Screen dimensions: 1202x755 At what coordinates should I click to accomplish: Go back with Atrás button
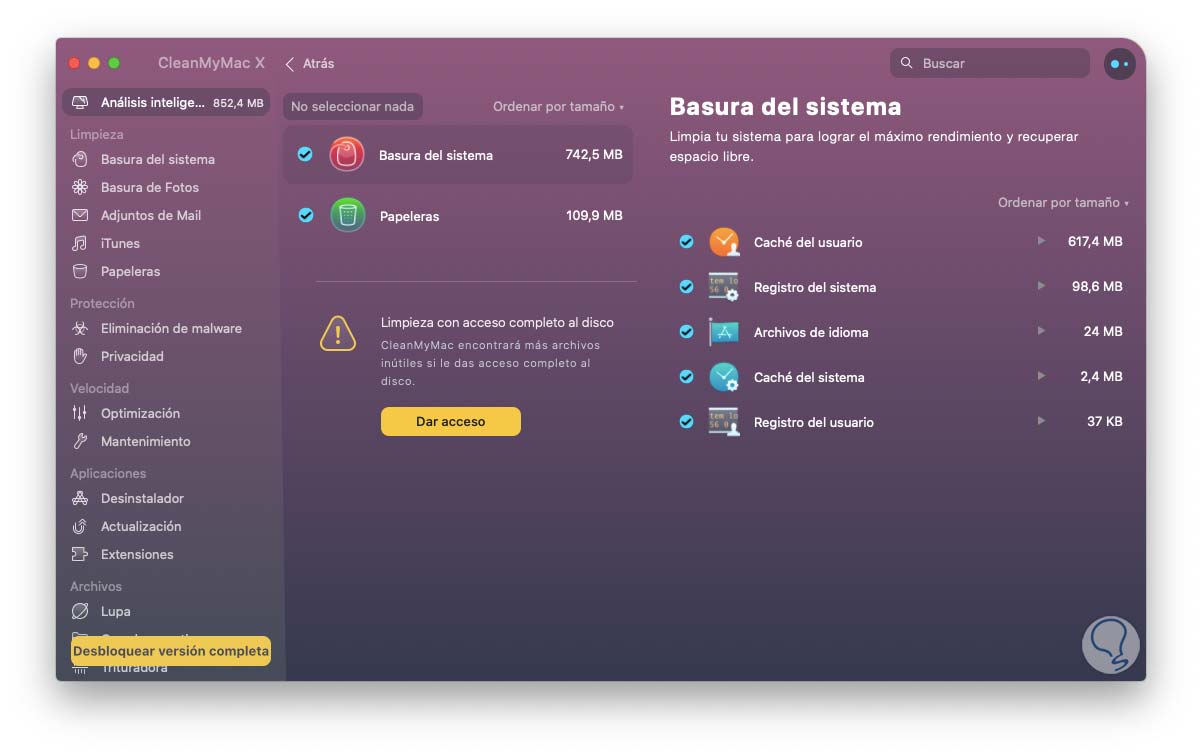[310, 63]
